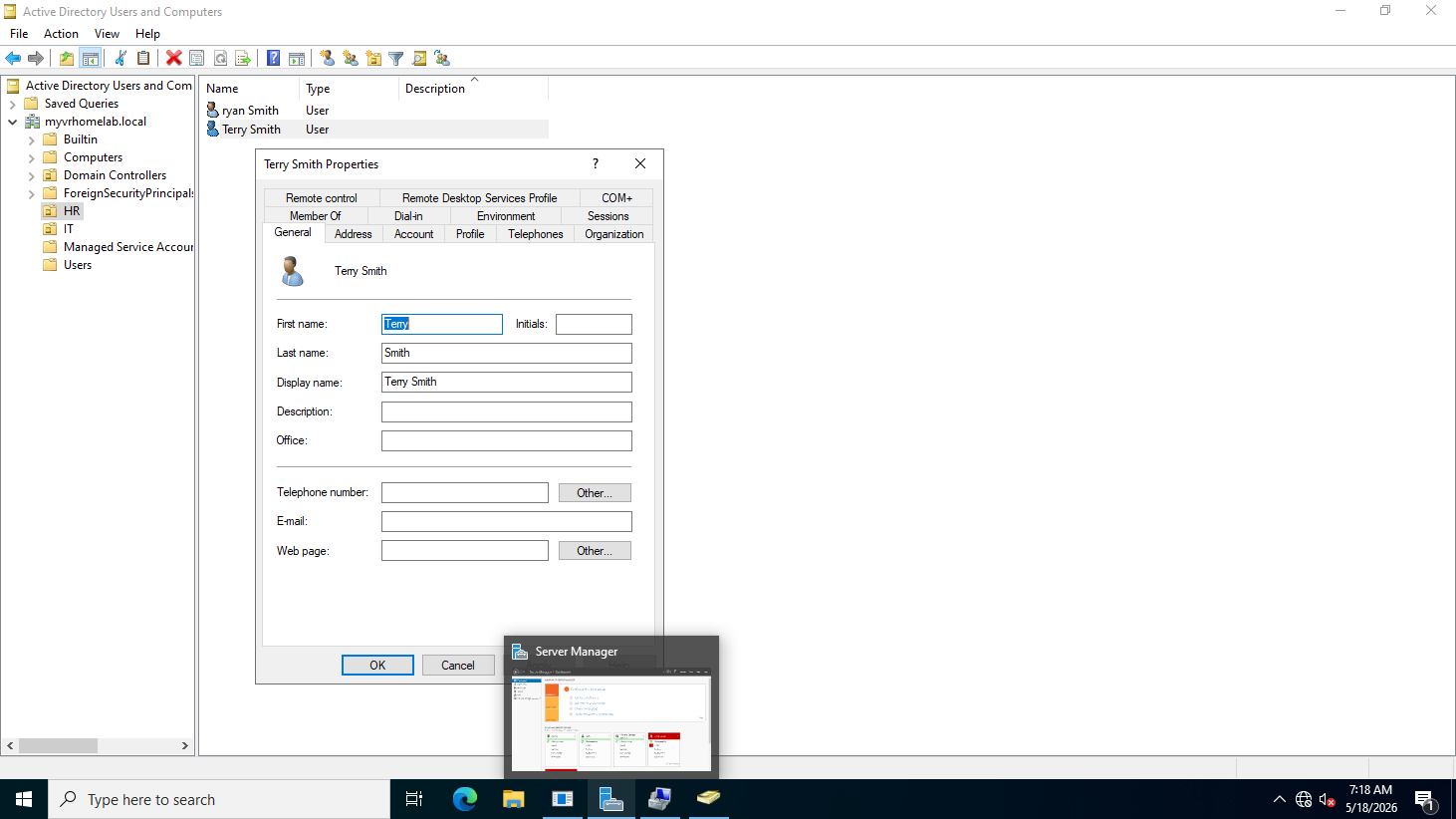Switch to the Telephones tab
1456x819 pixels.
coord(535,234)
